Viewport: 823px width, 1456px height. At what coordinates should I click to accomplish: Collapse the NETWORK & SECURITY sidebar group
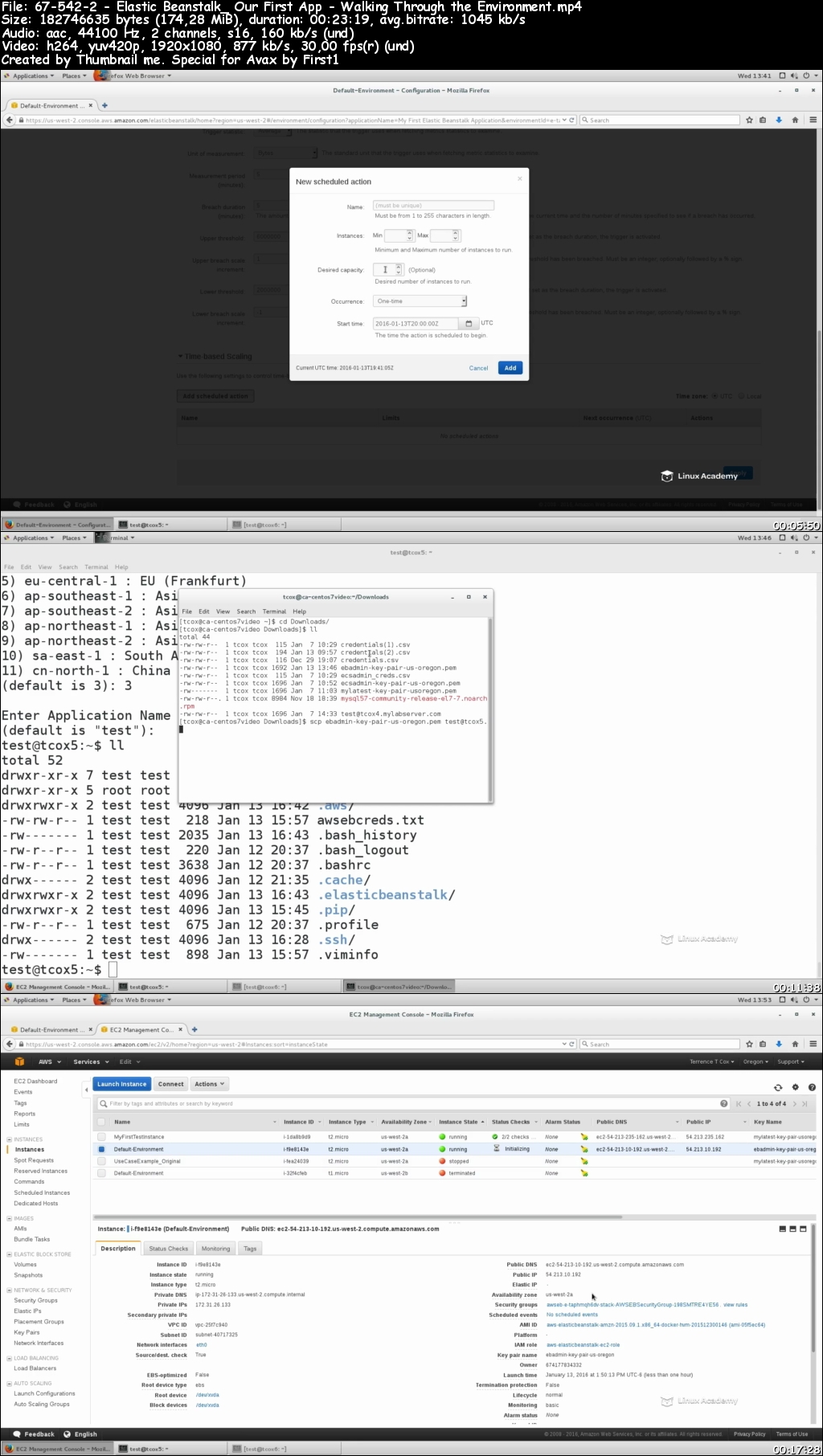tap(10, 1290)
